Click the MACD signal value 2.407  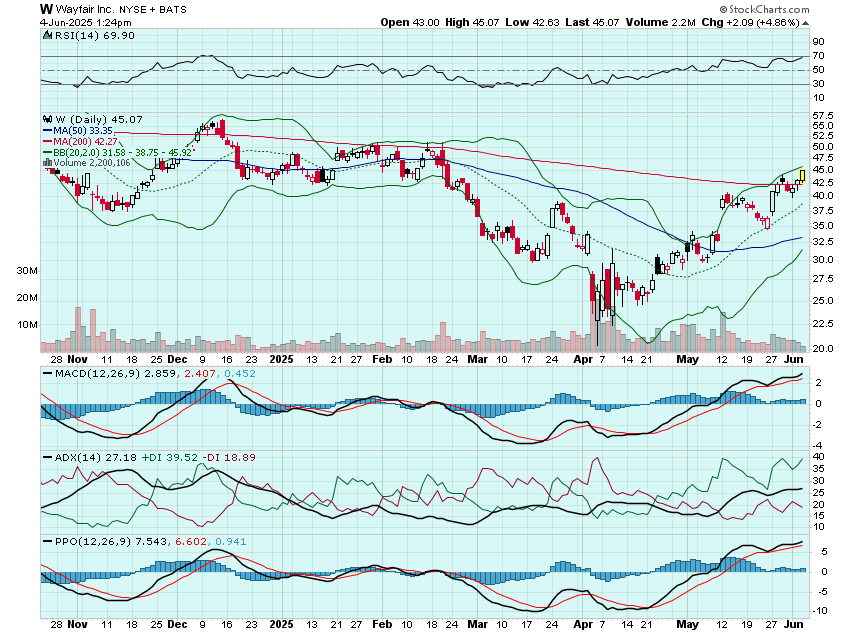[200, 373]
